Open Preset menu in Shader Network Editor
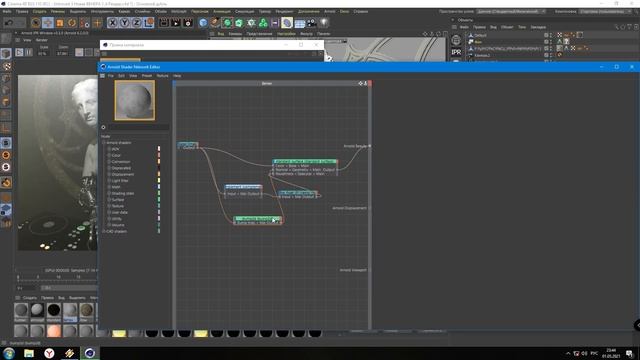 point(147,76)
